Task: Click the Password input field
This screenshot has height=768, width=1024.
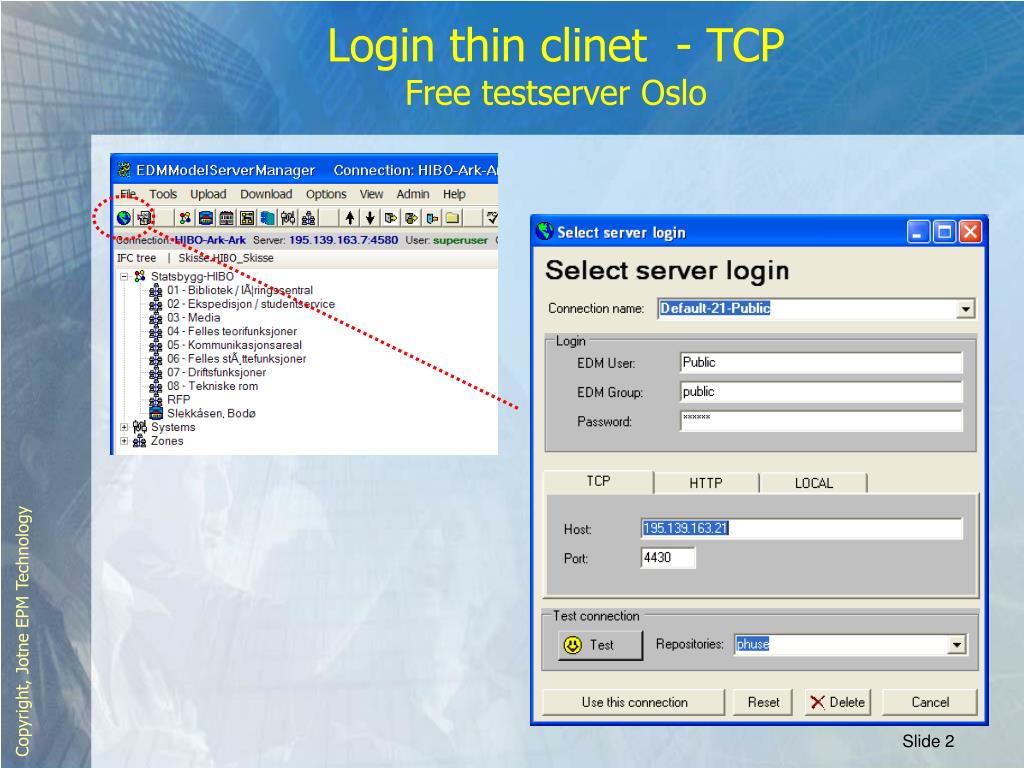Action: (x=821, y=421)
